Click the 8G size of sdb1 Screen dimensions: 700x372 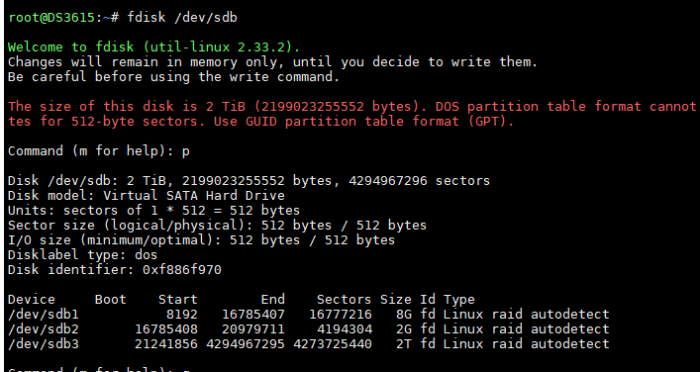point(403,314)
